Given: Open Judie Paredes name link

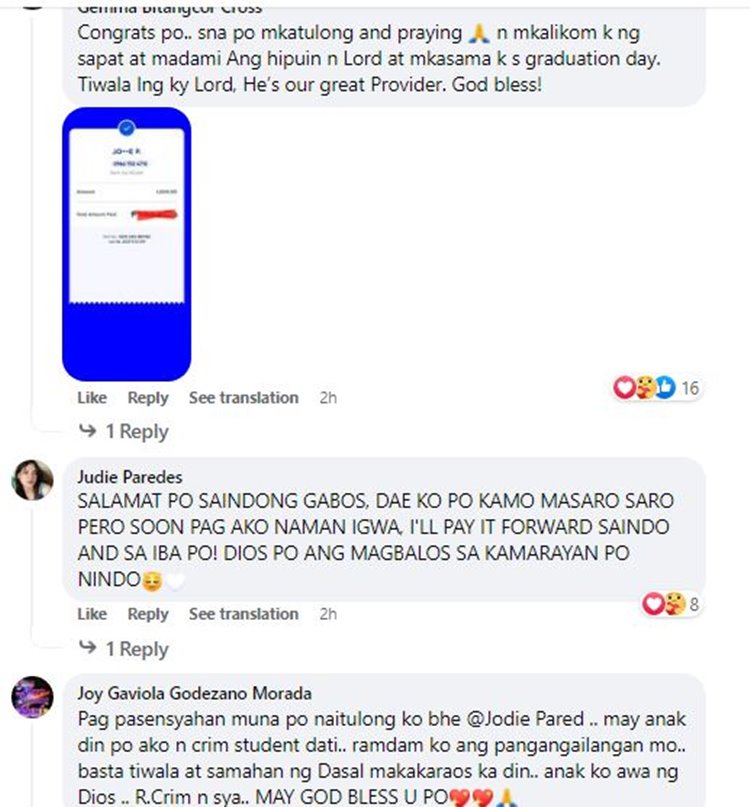Looking at the screenshot, I should [130, 477].
